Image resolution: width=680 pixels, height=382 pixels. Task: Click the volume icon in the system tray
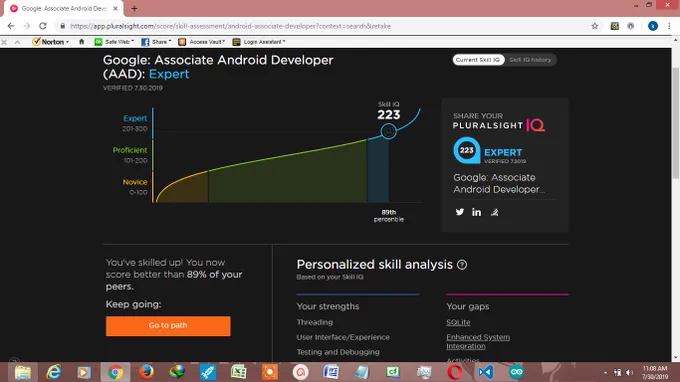coord(630,372)
